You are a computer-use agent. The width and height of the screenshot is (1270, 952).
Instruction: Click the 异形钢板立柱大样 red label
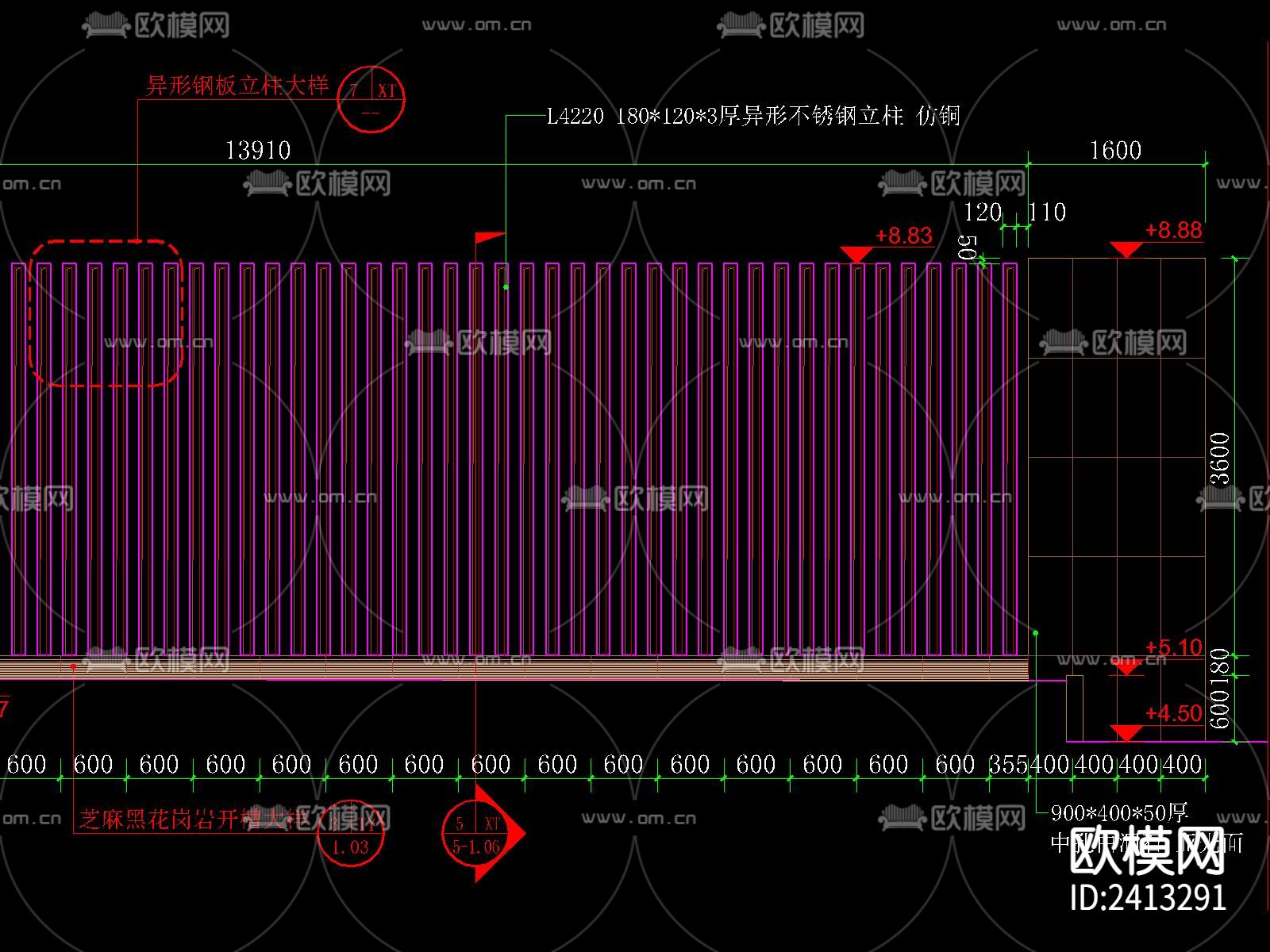click(x=237, y=86)
